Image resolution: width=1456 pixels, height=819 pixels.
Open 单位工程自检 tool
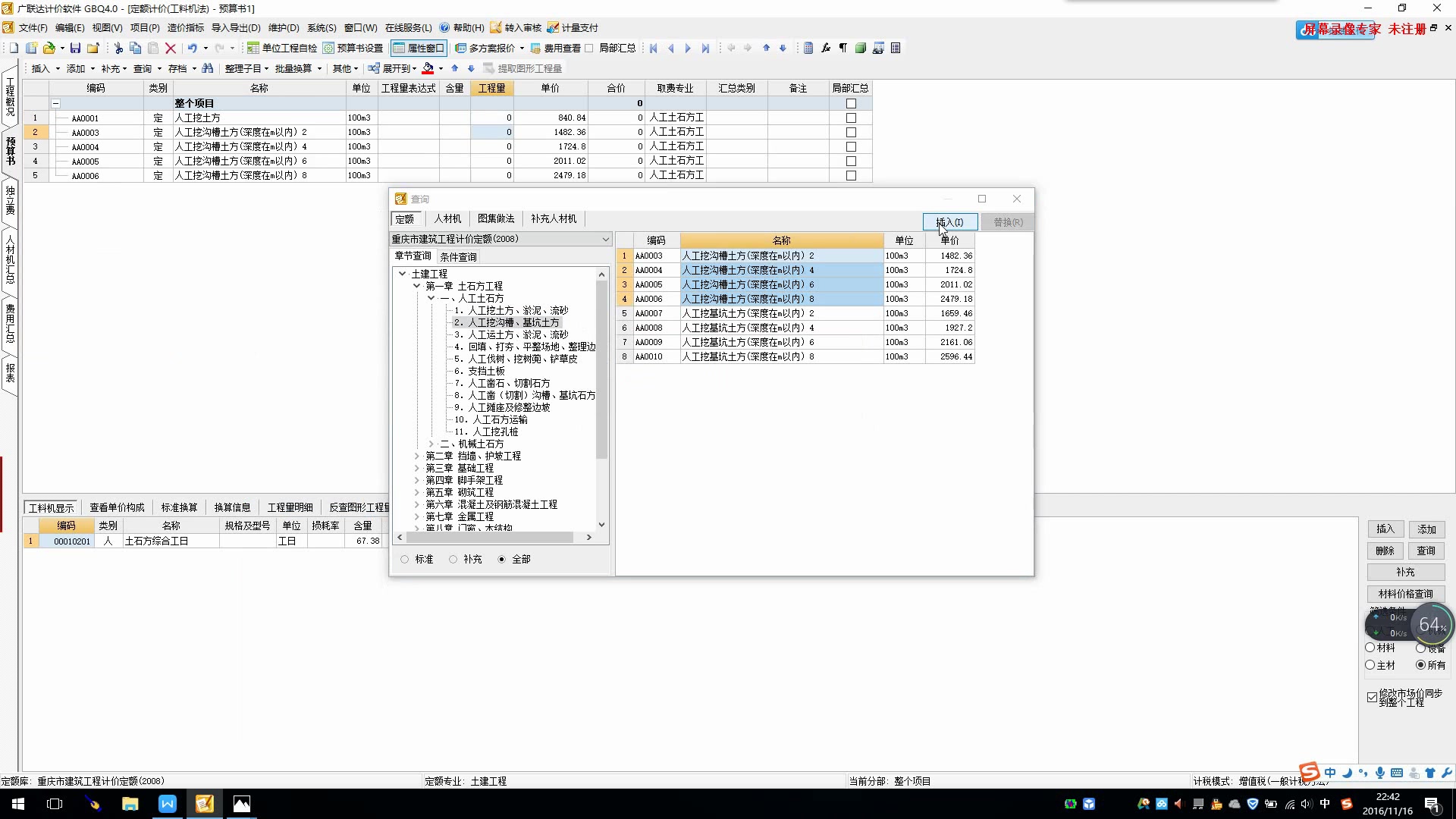pos(282,48)
